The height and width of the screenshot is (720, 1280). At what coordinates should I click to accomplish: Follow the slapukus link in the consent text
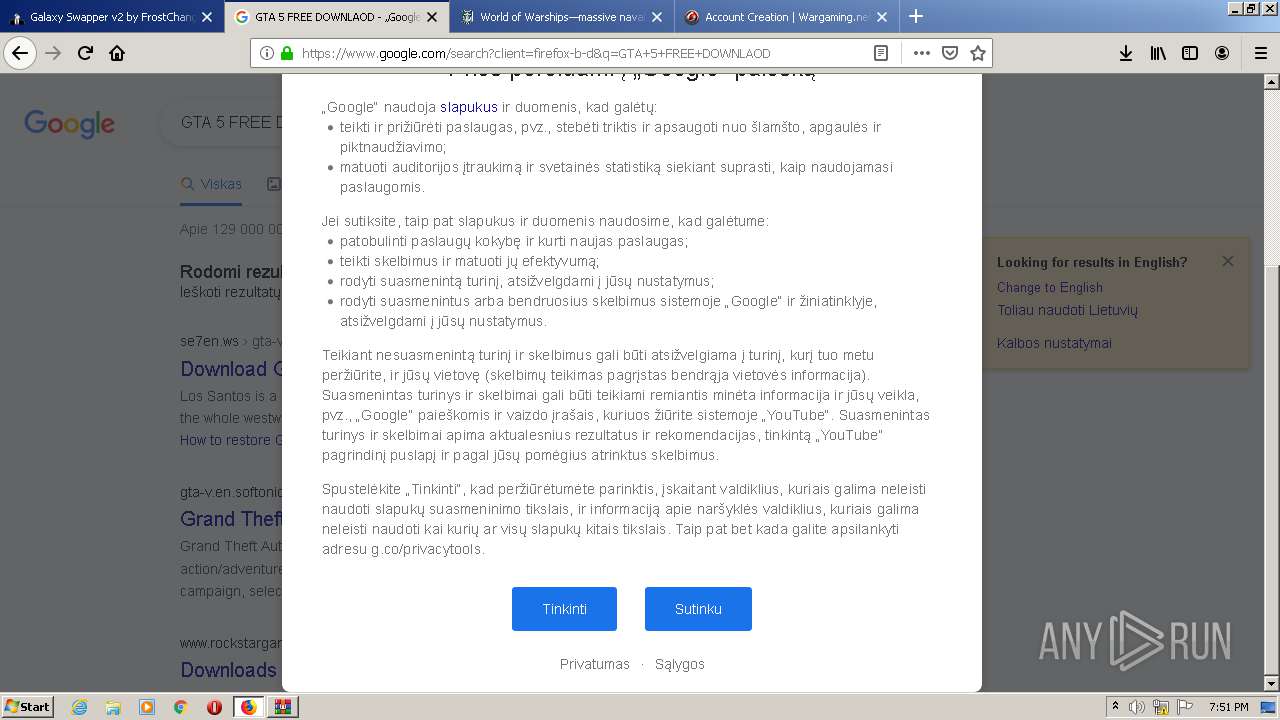(469, 107)
